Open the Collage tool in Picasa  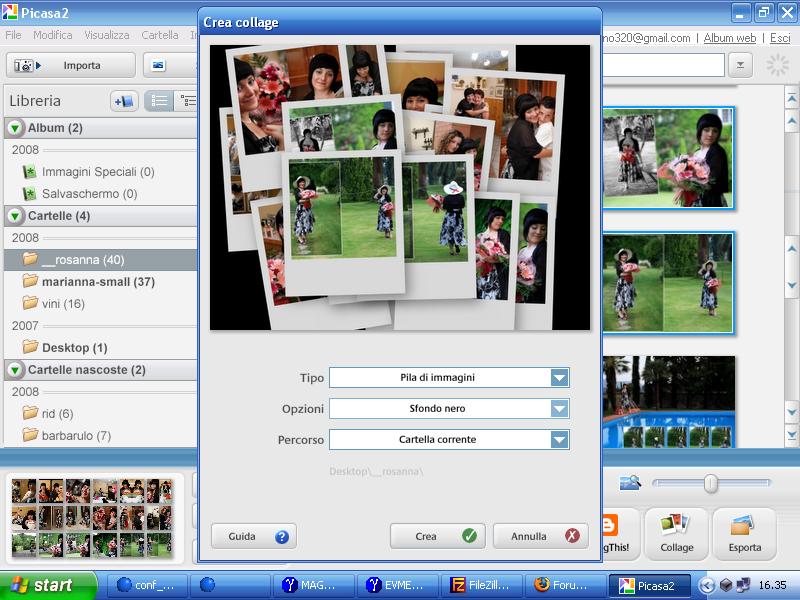pos(677,534)
